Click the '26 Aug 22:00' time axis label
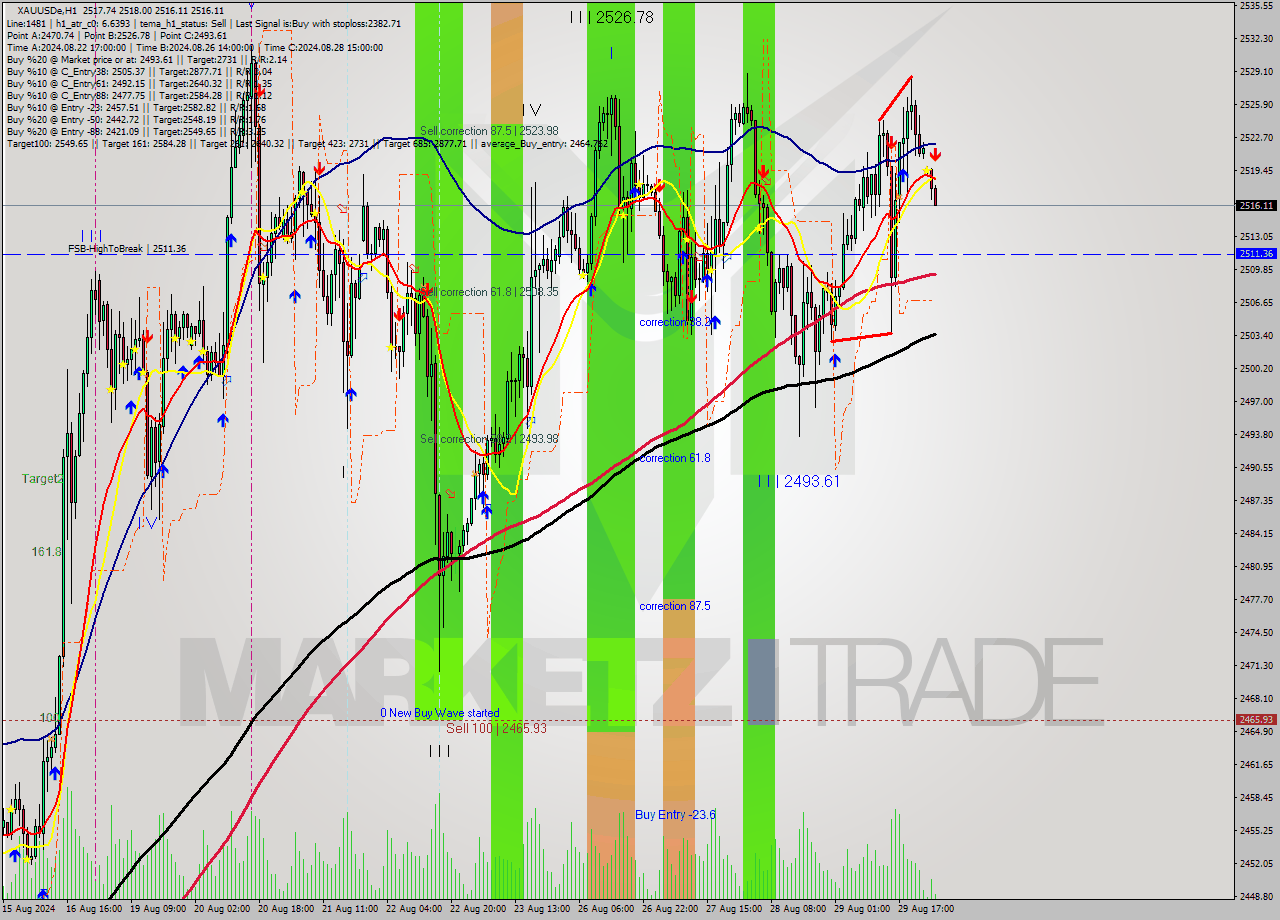This screenshot has height=920, width=1280. 671,909
